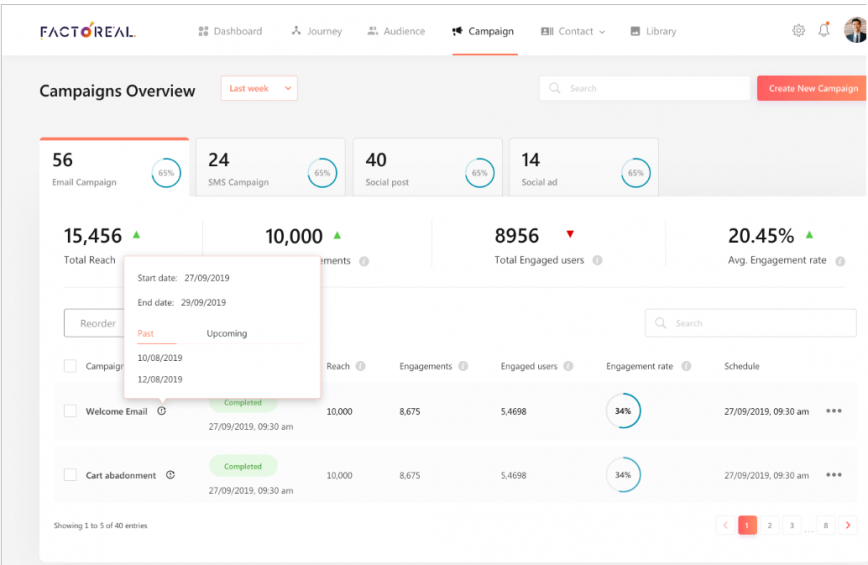
Task: Select the Upcoming tab in date popup
Action: tap(227, 334)
